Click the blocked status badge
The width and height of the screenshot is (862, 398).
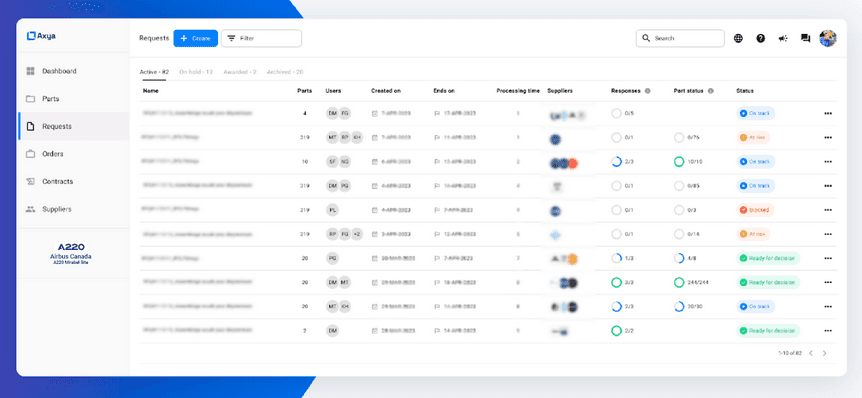click(x=755, y=210)
